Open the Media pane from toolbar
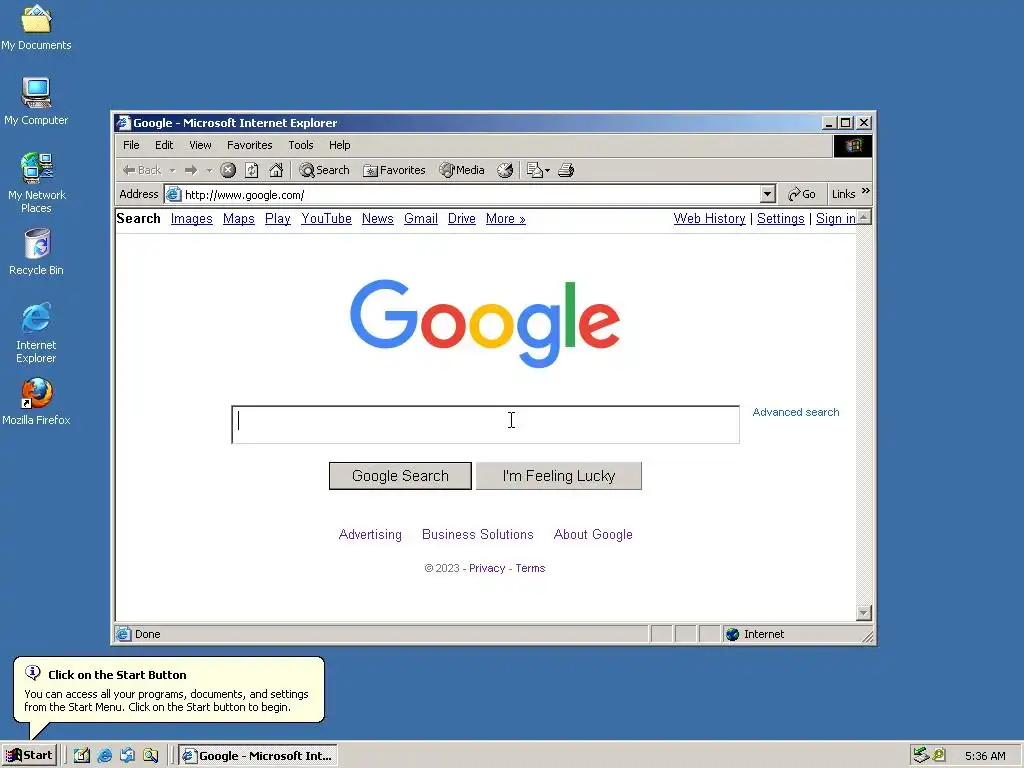Image resolution: width=1024 pixels, height=768 pixels. [x=462, y=170]
